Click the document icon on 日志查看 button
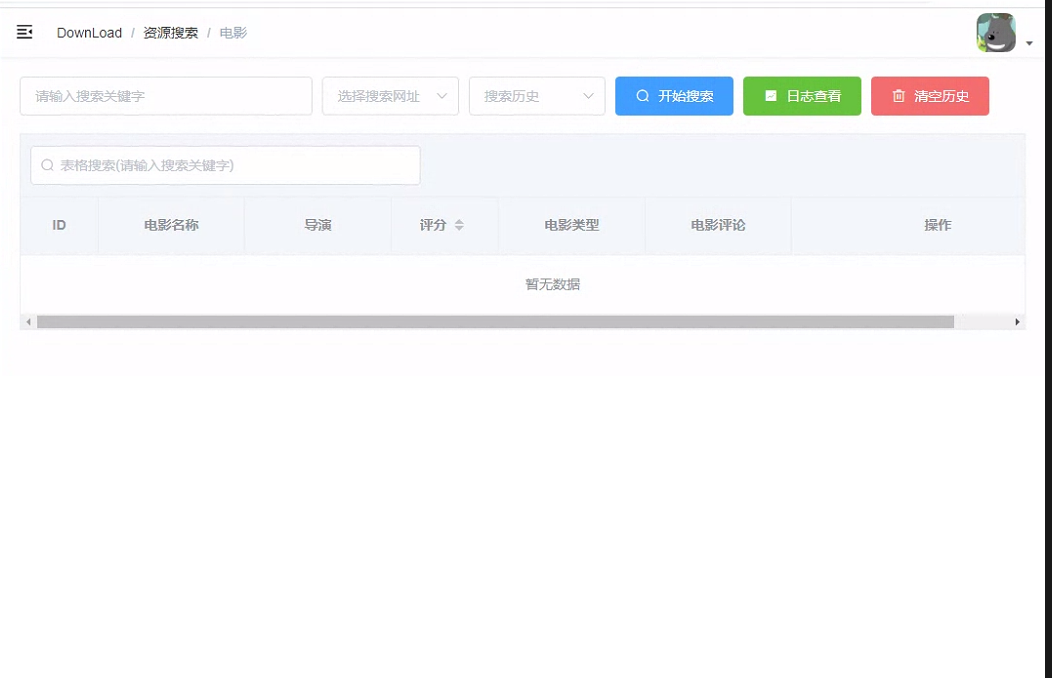The height and width of the screenshot is (678, 1052). [x=770, y=96]
